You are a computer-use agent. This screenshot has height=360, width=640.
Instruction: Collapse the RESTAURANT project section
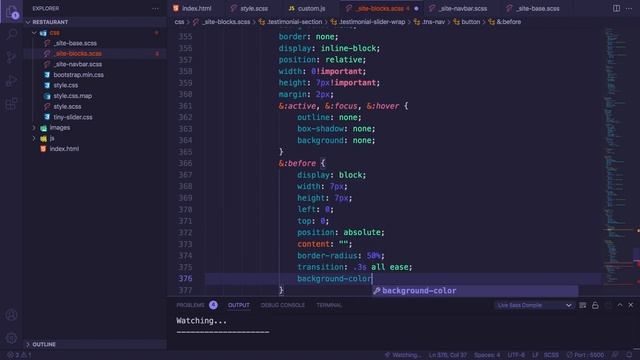coord(95,22)
